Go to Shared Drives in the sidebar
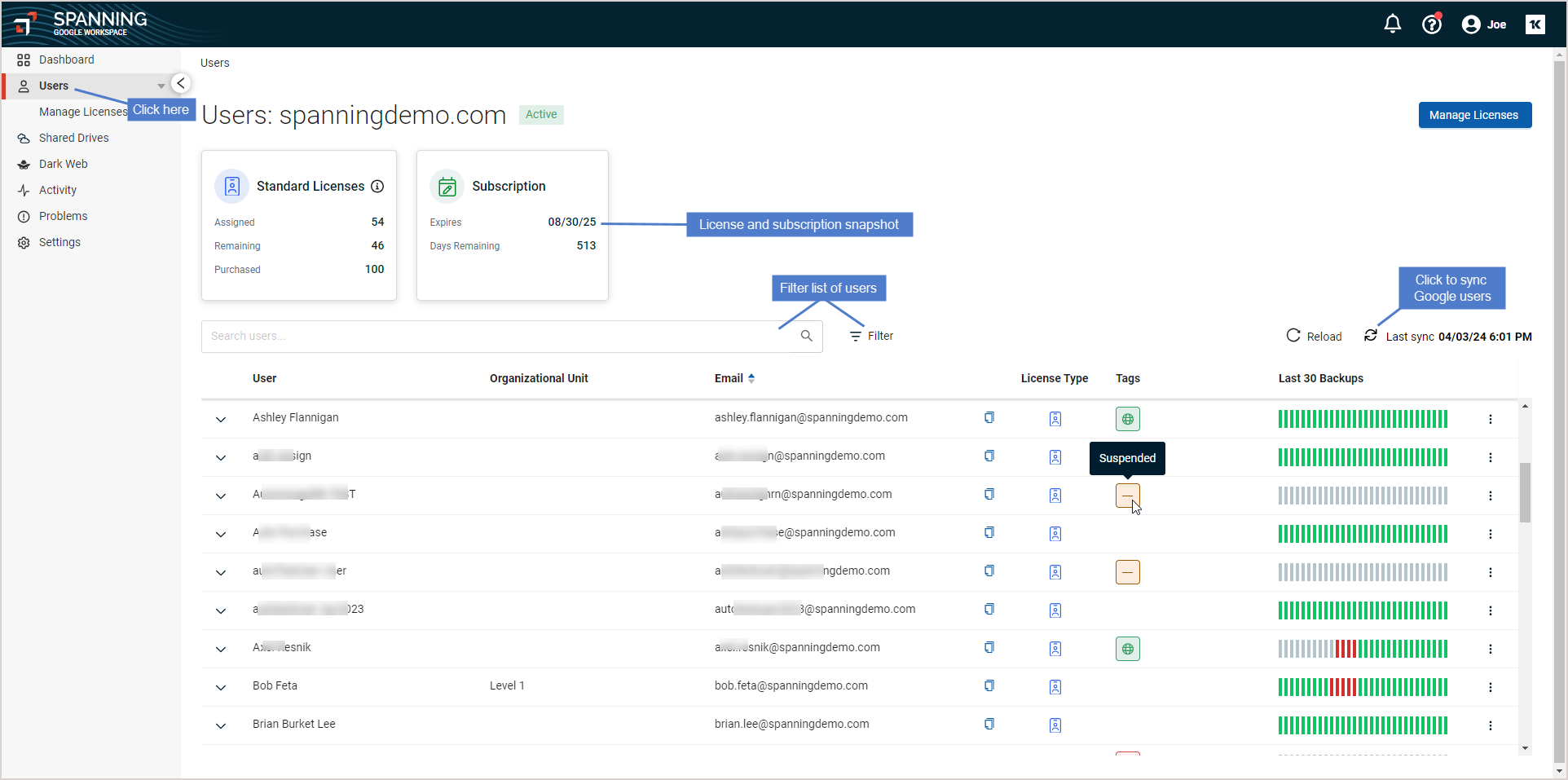Viewport: 1568px width, 780px height. pos(73,138)
